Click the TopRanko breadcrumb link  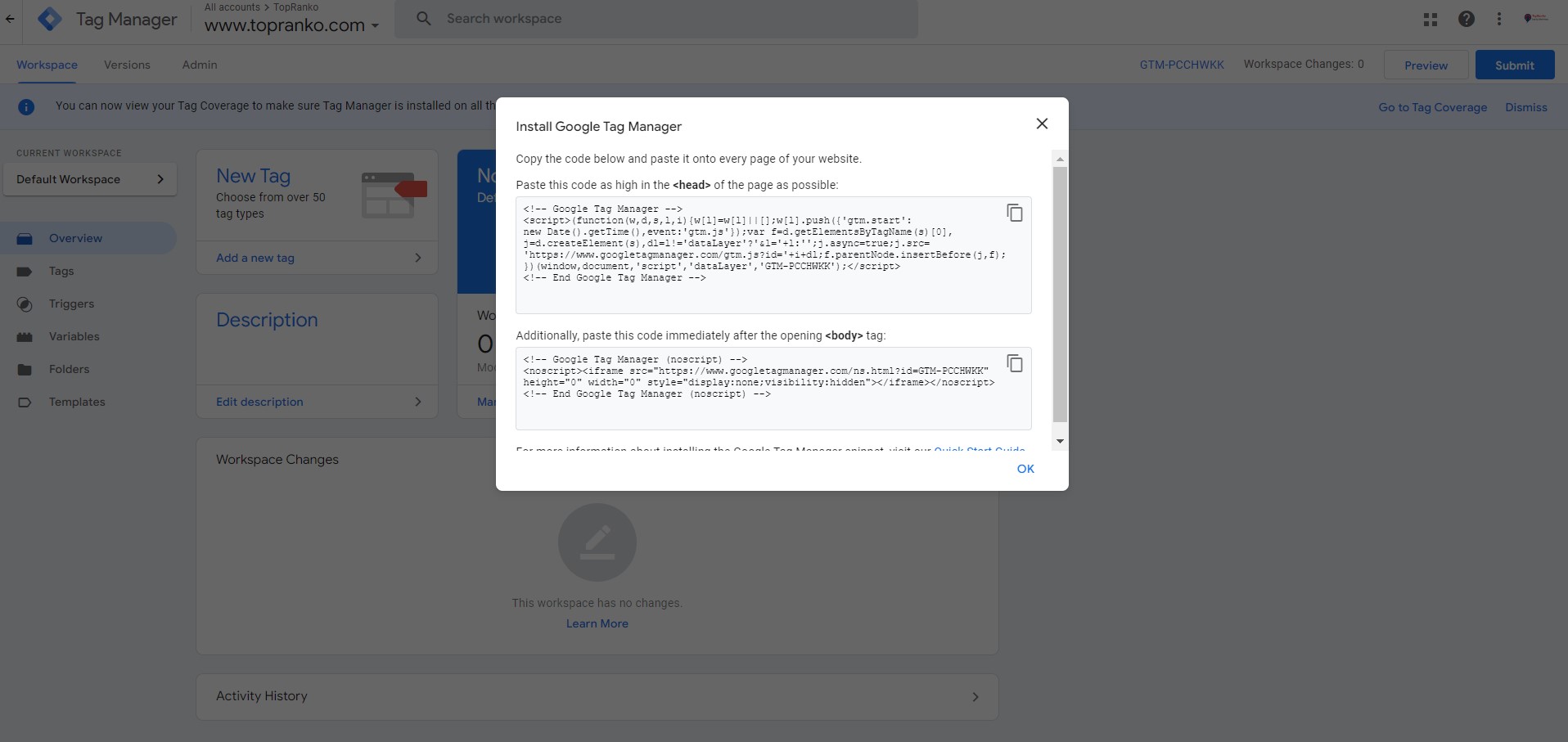pos(295,7)
